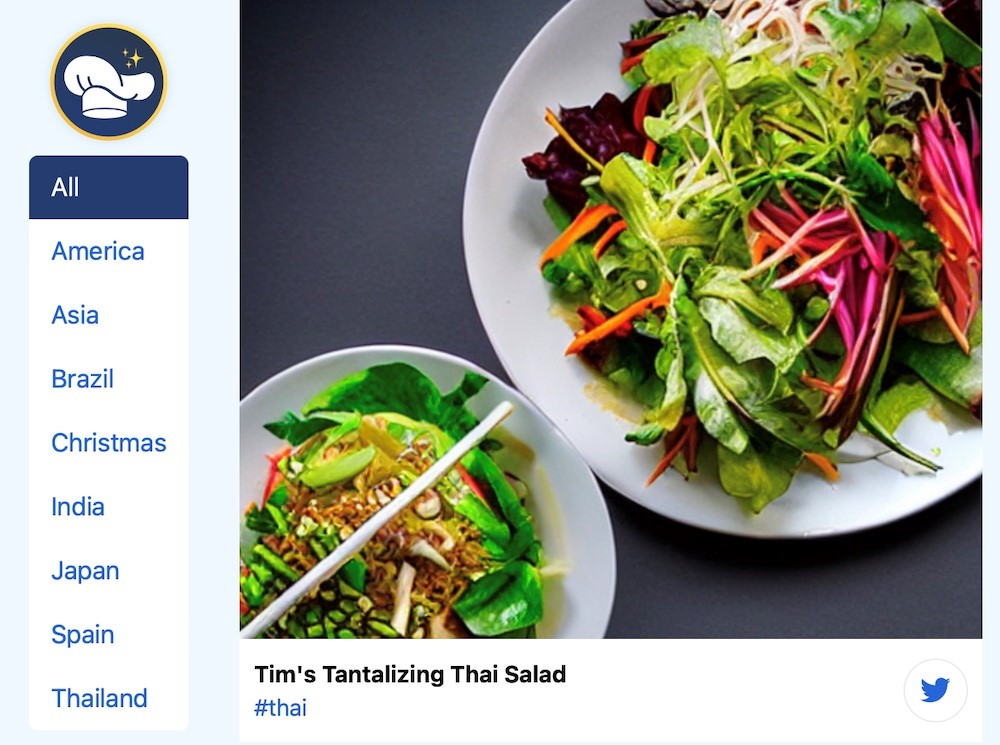Select the All category tab
Image resolution: width=1000 pixels, height=745 pixels.
[108, 188]
